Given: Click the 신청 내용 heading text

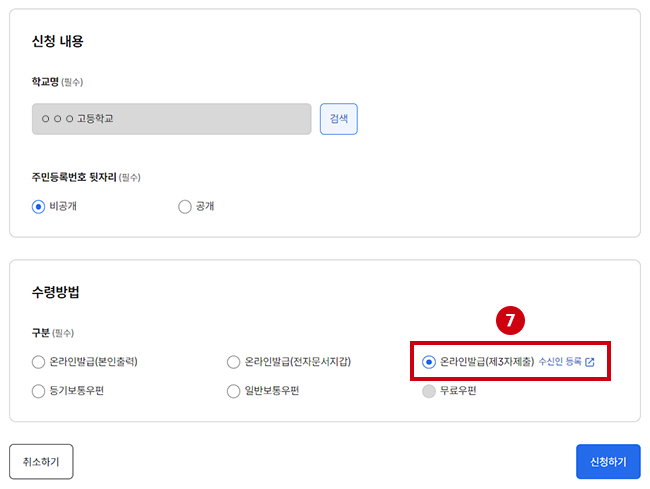Looking at the screenshot, I should coord(58,41).
